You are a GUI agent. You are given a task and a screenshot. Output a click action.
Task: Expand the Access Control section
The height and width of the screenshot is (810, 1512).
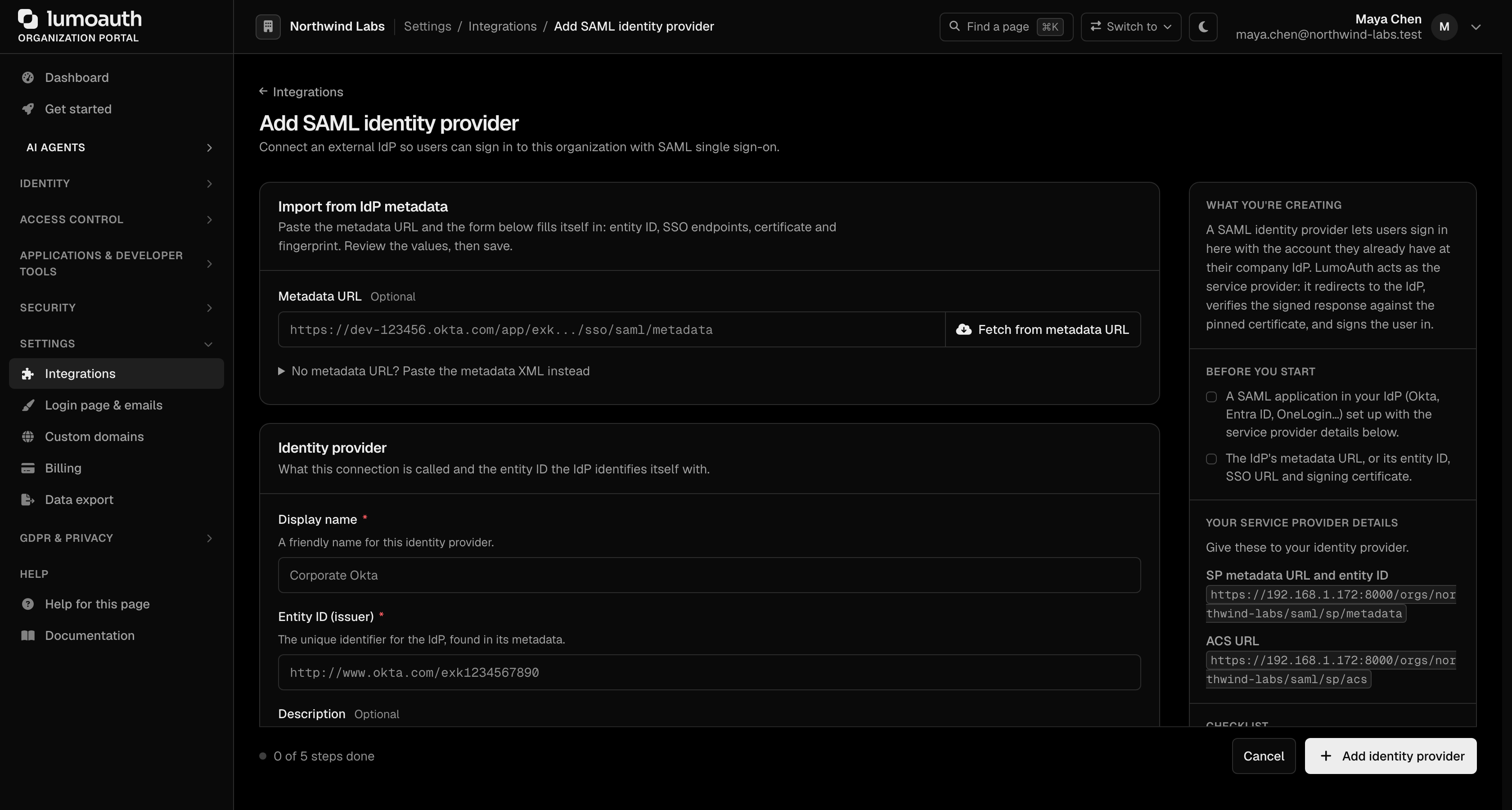tap(116, 220)
